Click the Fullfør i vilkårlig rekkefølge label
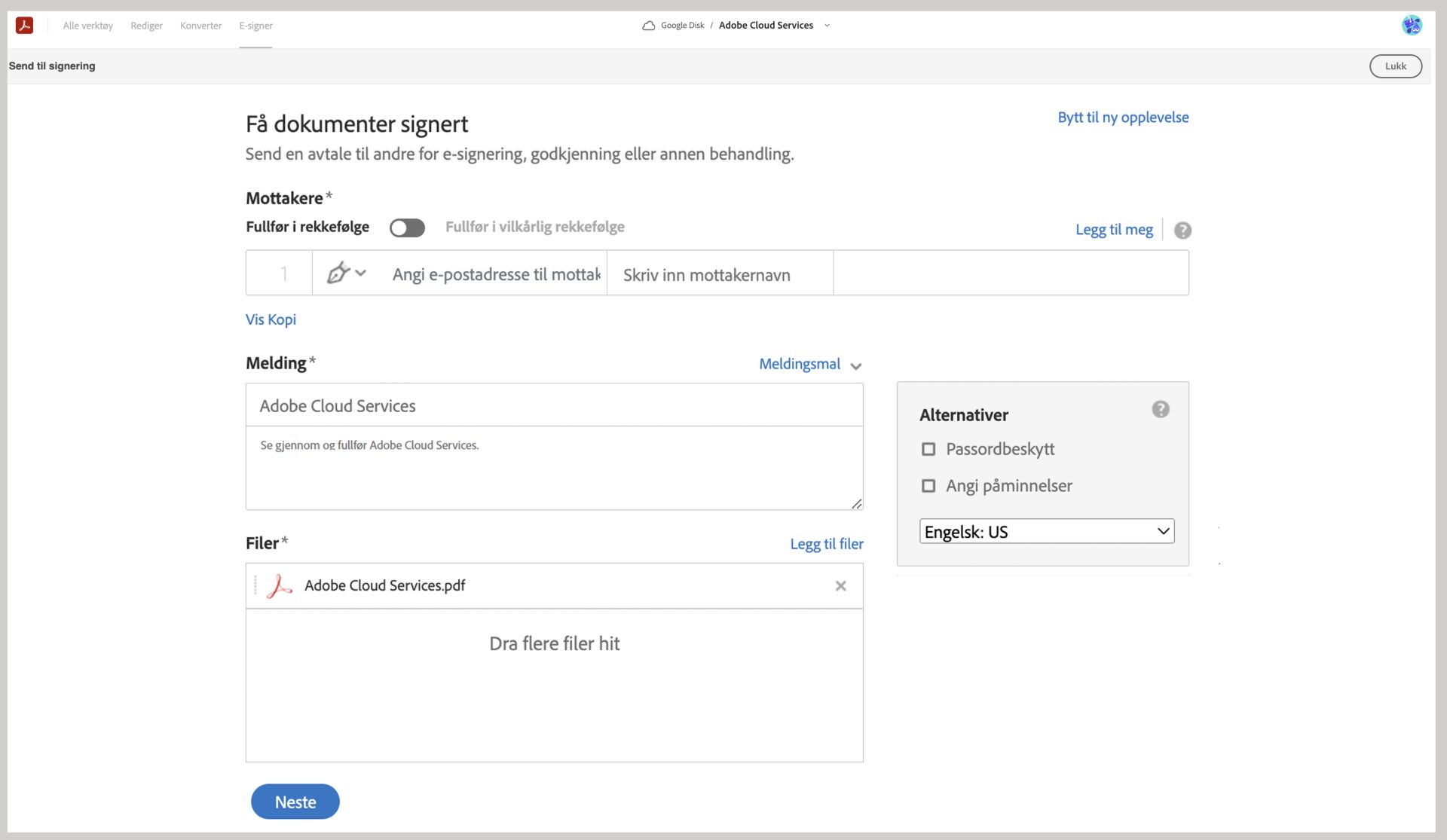1447x840 pixels. click(534, 228)
